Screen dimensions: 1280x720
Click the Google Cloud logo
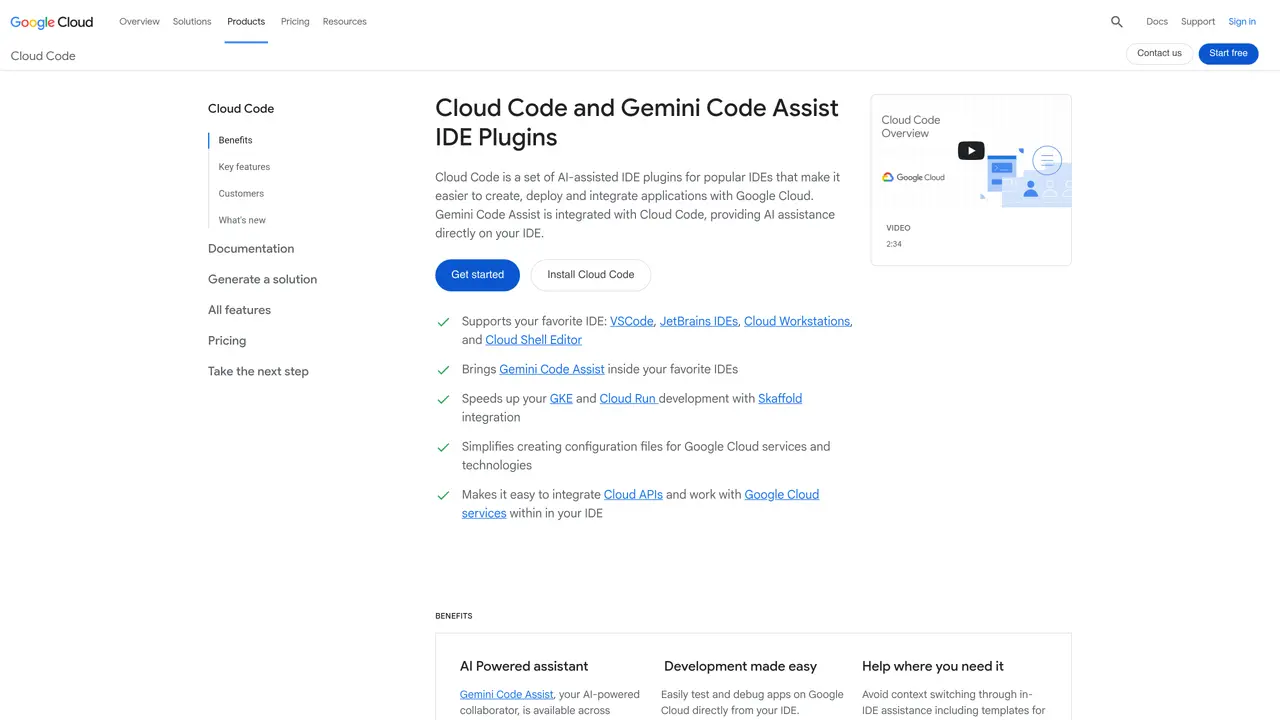[x=52, y=21]
